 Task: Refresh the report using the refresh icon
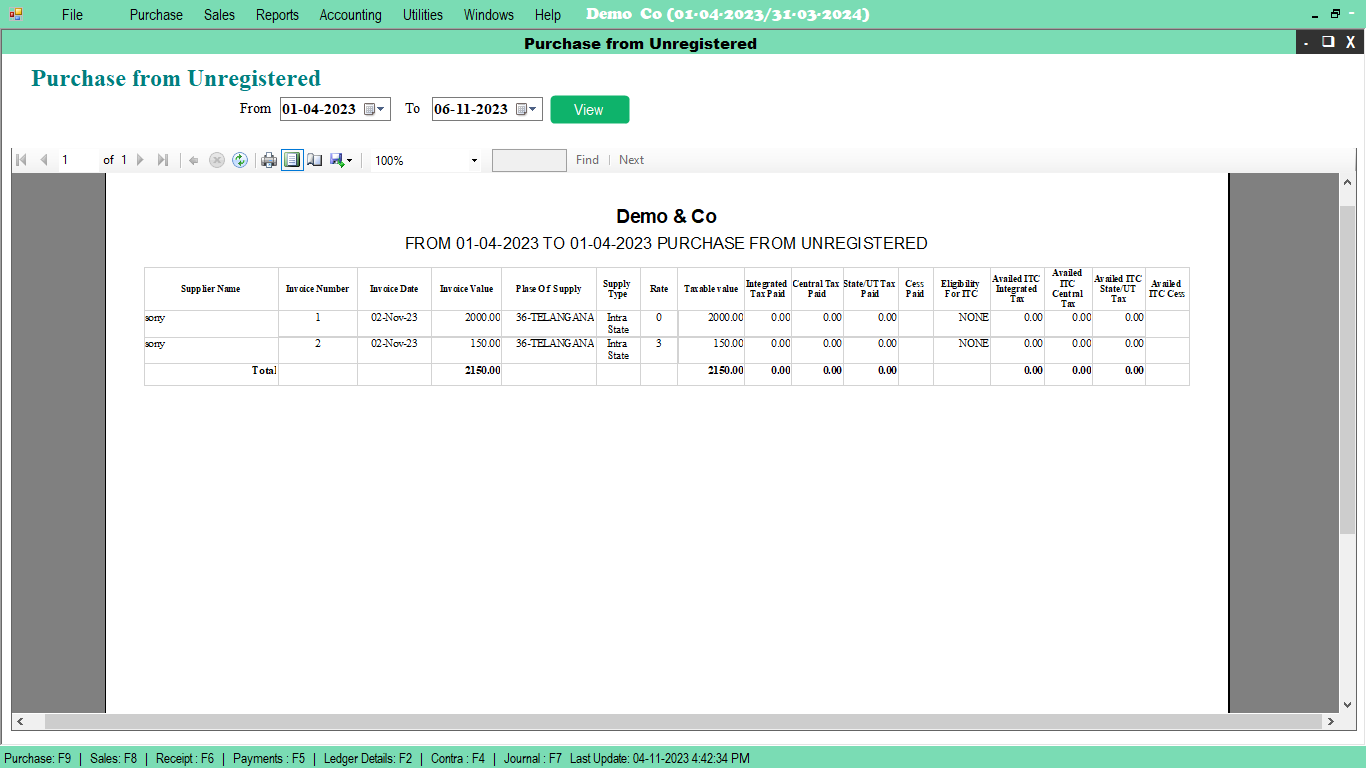240,160
